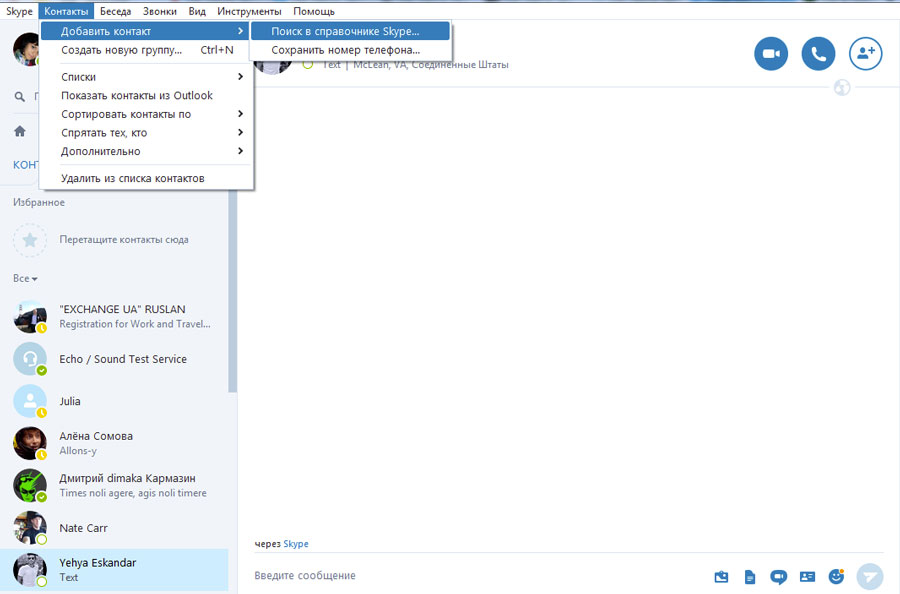The width and height of the screenshot is (900, 594).
Task: Click the send message paper plane button
Action: tap(870, 576)
